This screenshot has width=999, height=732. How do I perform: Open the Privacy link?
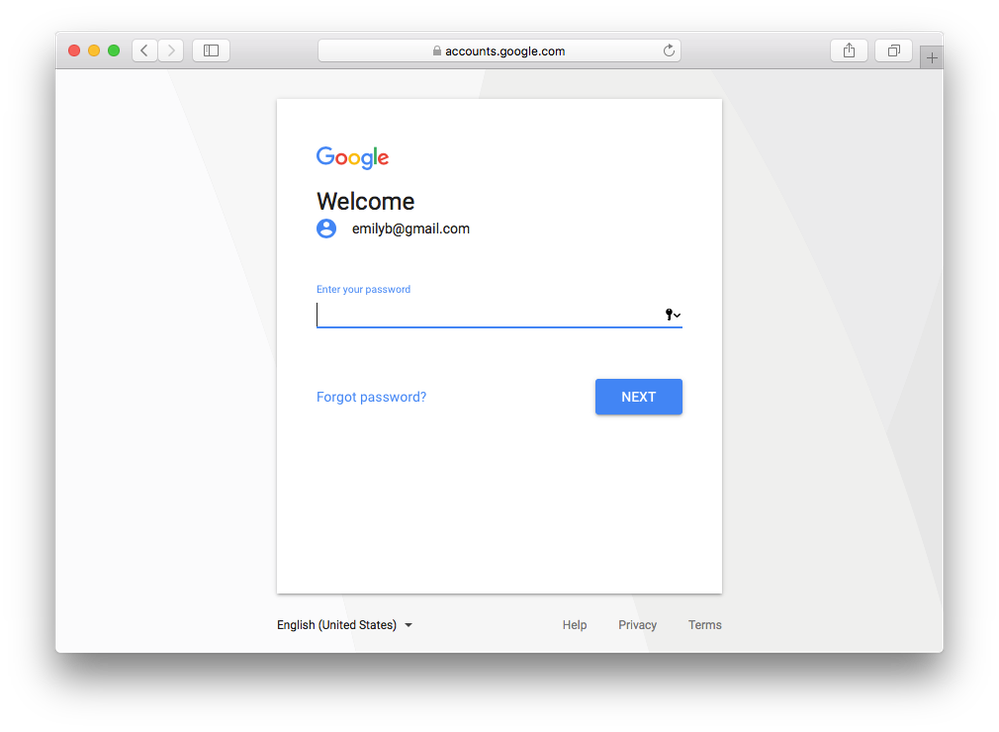coord(637,625)
